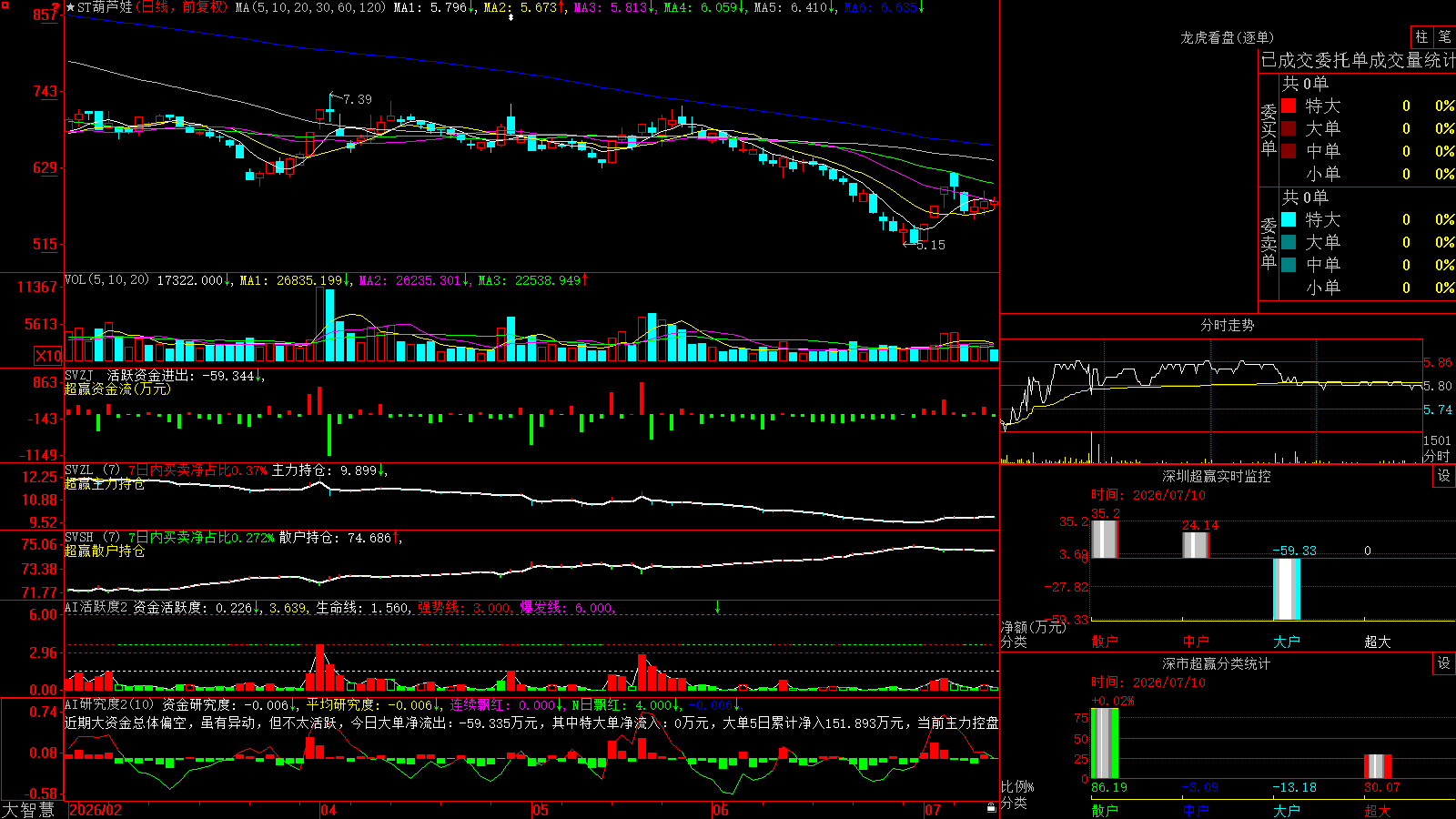Click the 超赢资金流(万元) label
This screenshot has width=1456, height=819.
tap(117, 389)
